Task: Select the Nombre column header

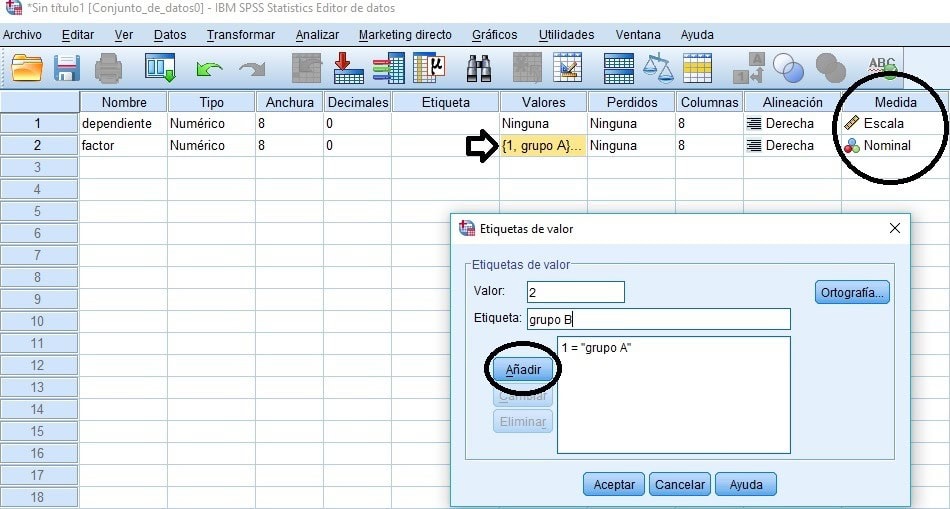Action: [124, 102]
